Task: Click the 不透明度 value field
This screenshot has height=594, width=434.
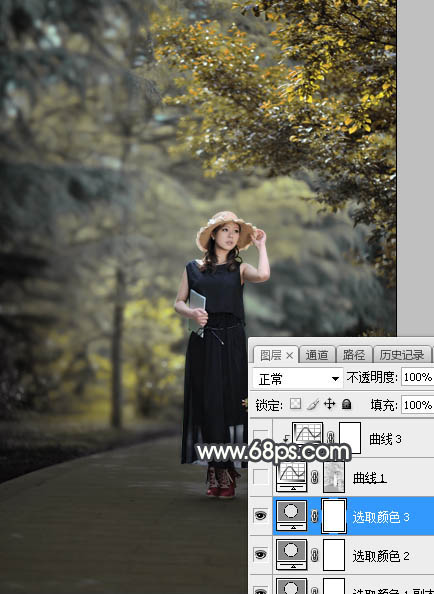Action: (417, 377)
